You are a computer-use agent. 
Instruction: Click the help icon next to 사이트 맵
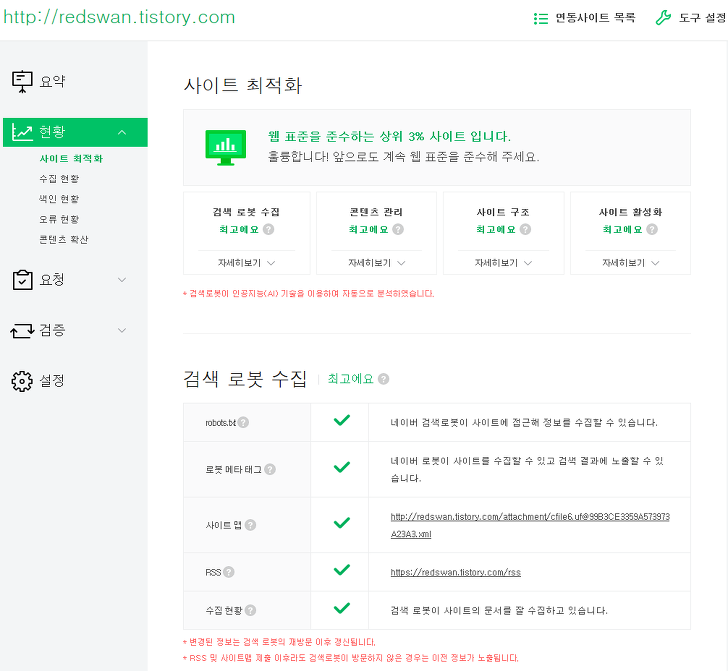250,525
